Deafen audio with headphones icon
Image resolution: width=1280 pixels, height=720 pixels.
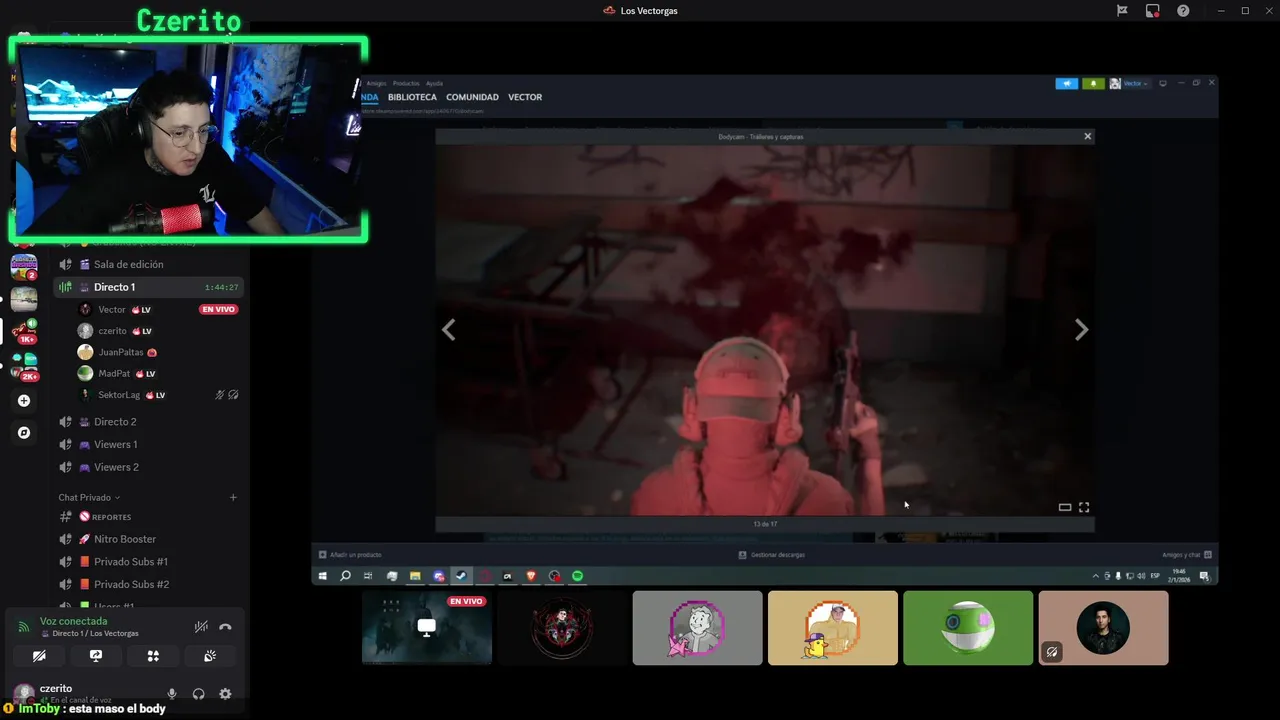coord(199,694)
